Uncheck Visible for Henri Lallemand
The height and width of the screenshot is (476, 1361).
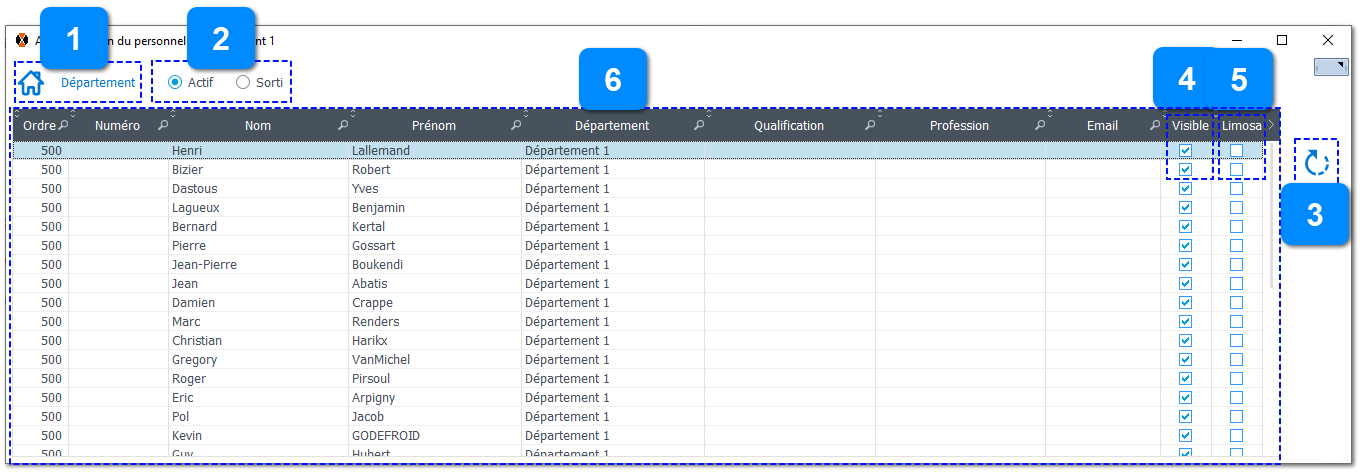pos(1186,151)
